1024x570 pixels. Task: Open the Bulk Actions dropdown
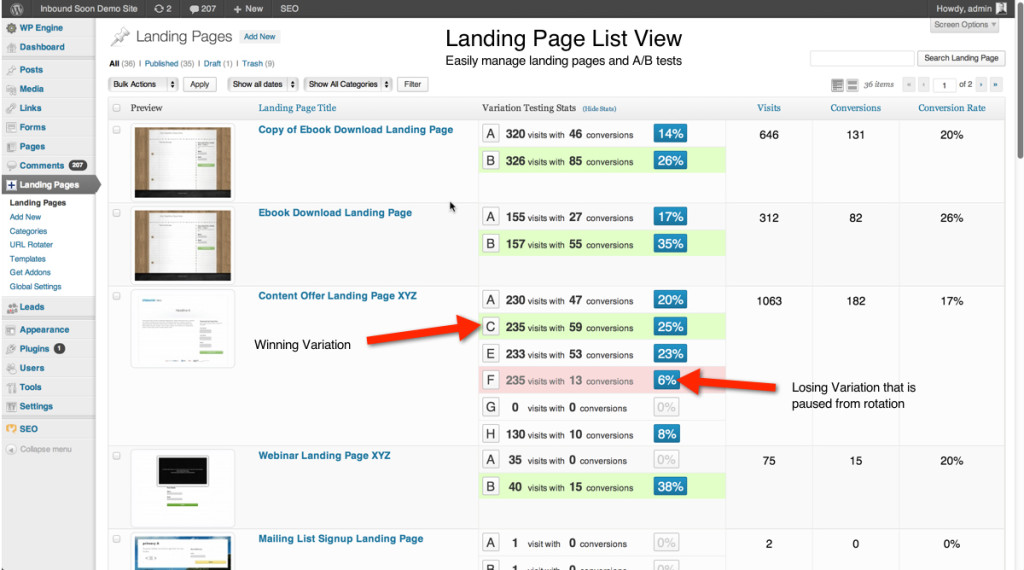[x=143, y=84]
